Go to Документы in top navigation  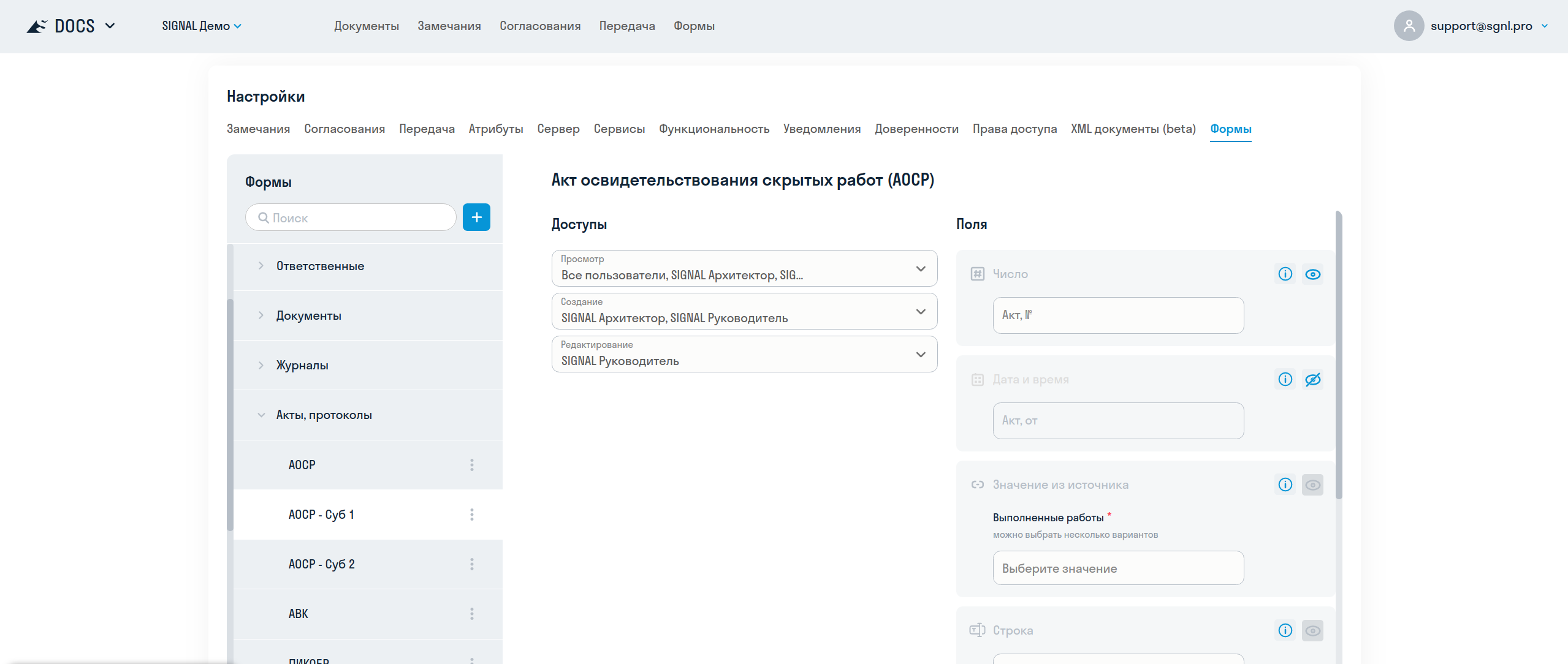click(x=367, y=26)
